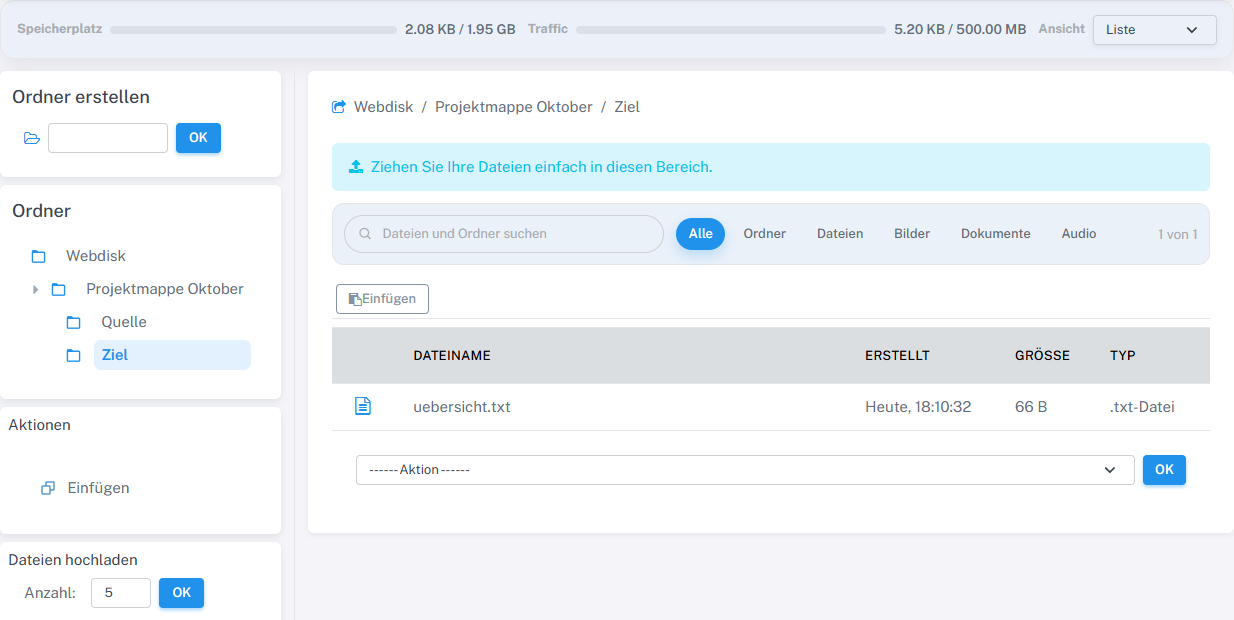Go to Webdisk via the breadcrumb

tap(383, 107)
